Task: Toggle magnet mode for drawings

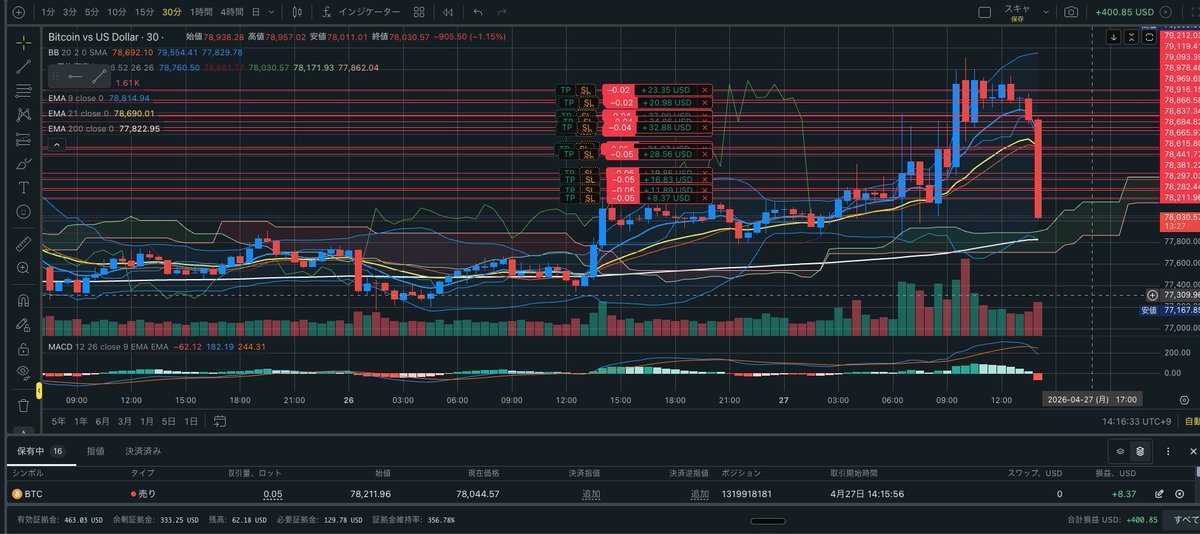Action: tap(23, 300)
